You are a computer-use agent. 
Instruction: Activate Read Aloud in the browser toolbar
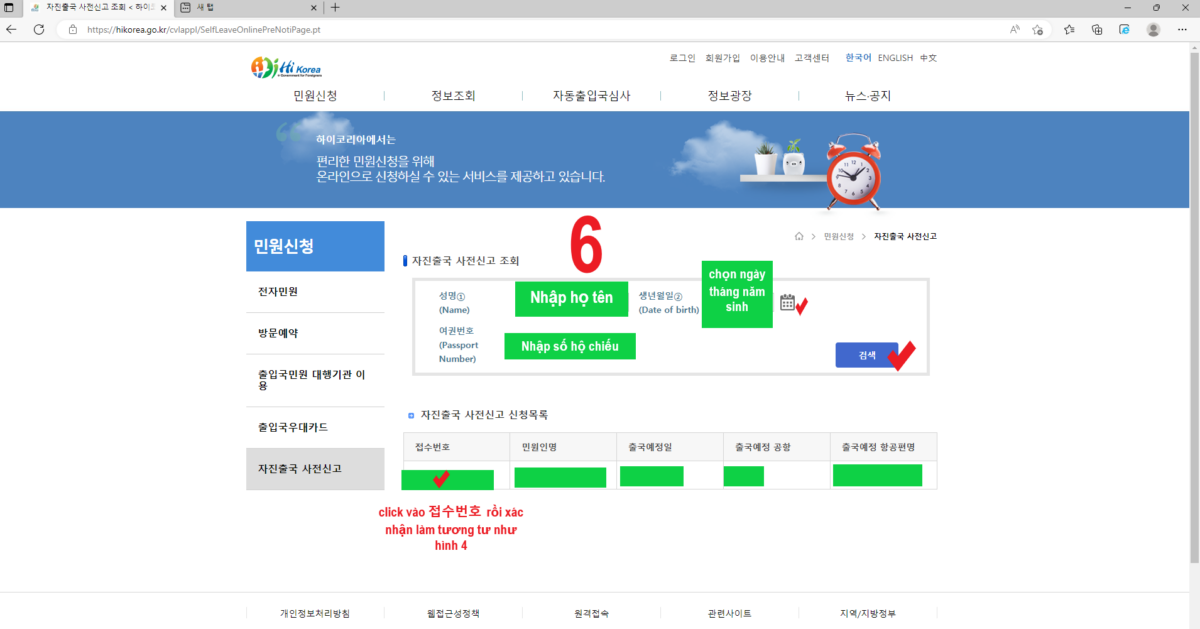[1013, 30]
